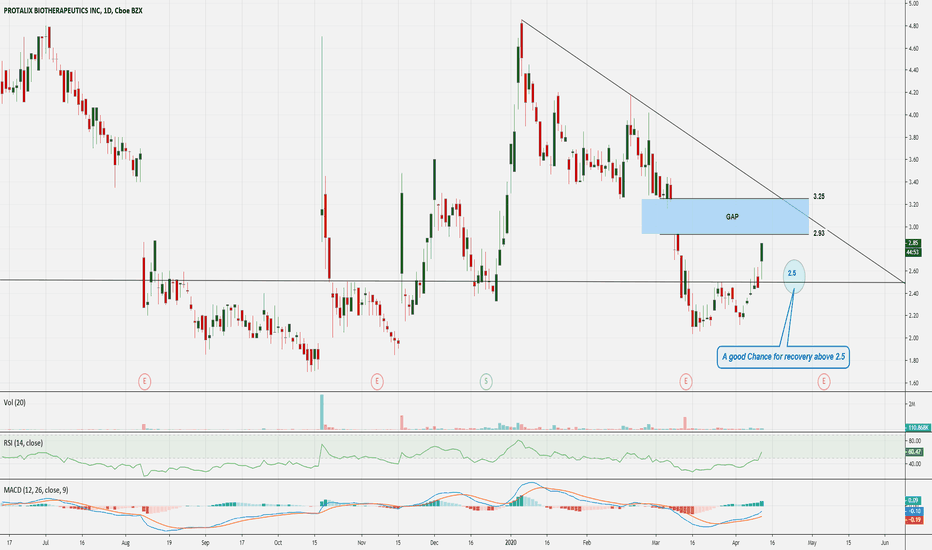Click the 2M label on volume axis

coord(911,404)
